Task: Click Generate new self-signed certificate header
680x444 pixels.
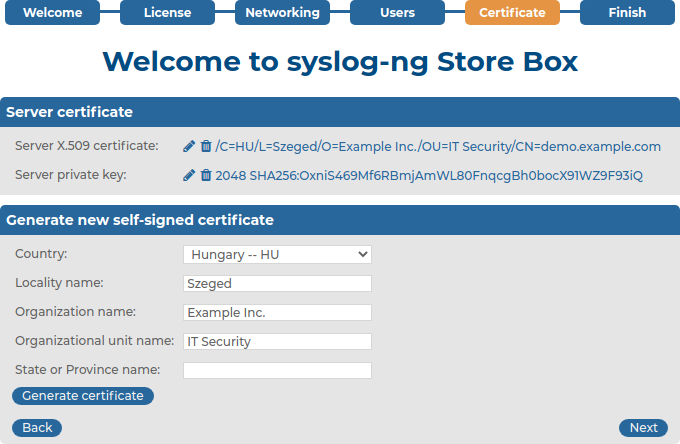Action: 340,220
